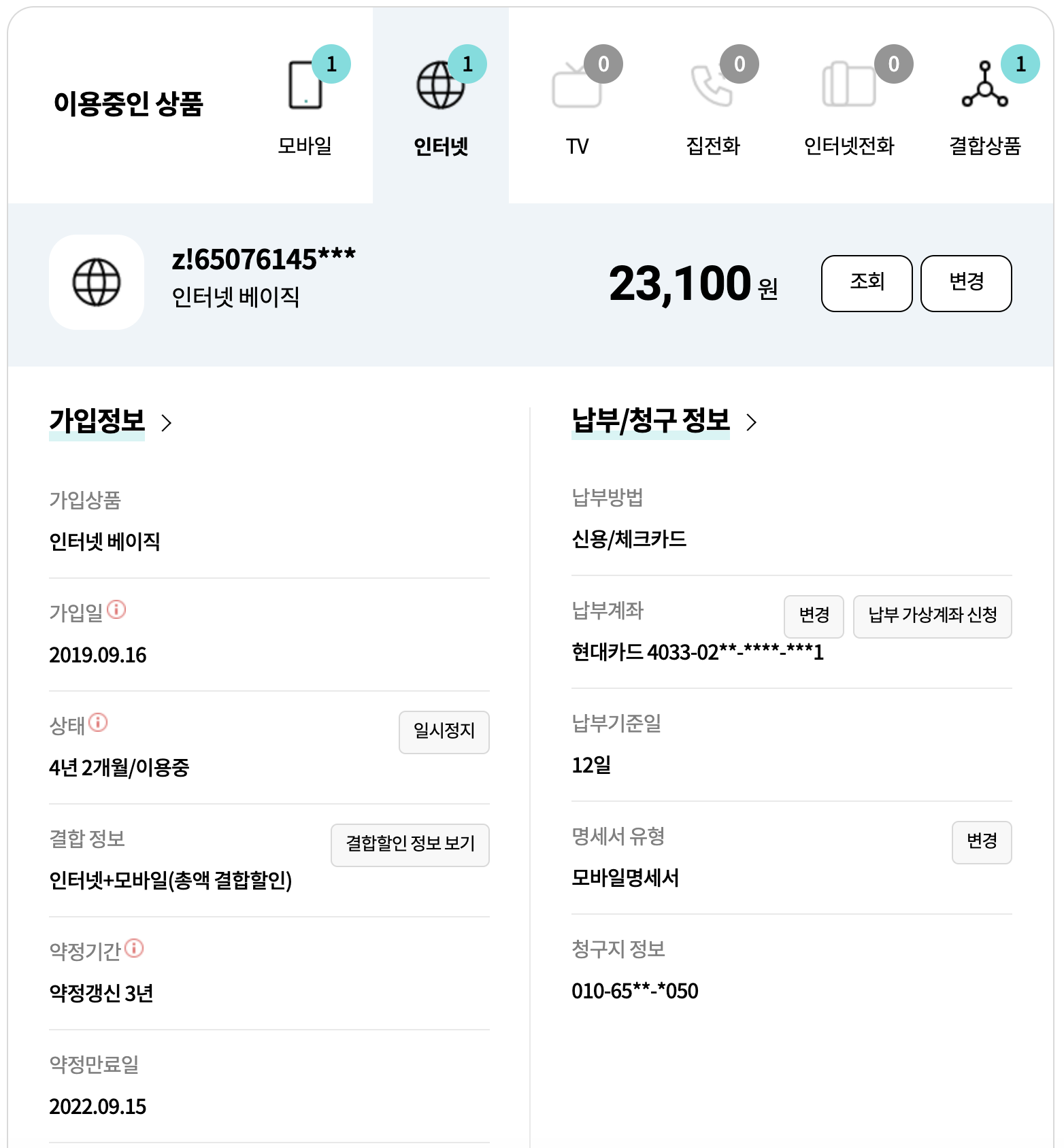Click 변경 button for 명세서 유형
Viewport: 1064px width, 1148px height.
tap(981, 842)
